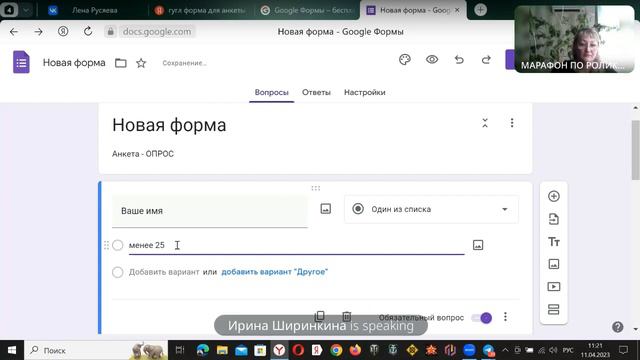640x360 pixels.
Task: Open the Лена Русяева VK browser tab
Action: (x=94, y=10)
